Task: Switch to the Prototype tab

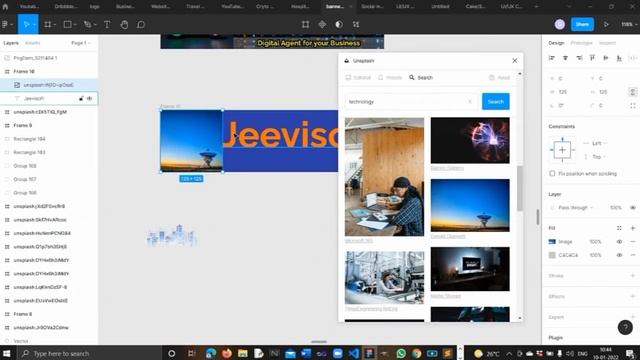Action: click(581, 43)
